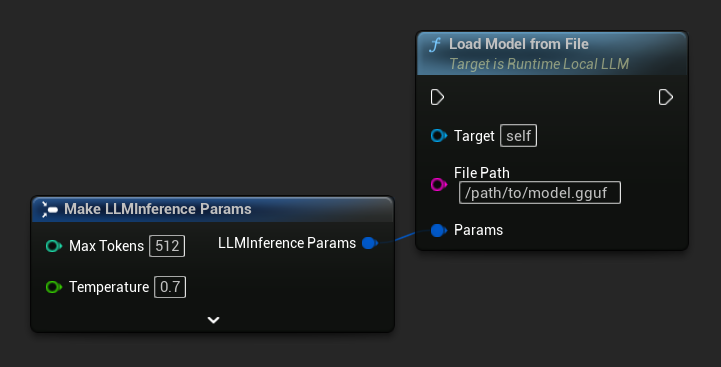Image resolution: width=721 pixels, height=367 pixels.
Task: Click the Params label on Load Model
Action: coord(478,230)
